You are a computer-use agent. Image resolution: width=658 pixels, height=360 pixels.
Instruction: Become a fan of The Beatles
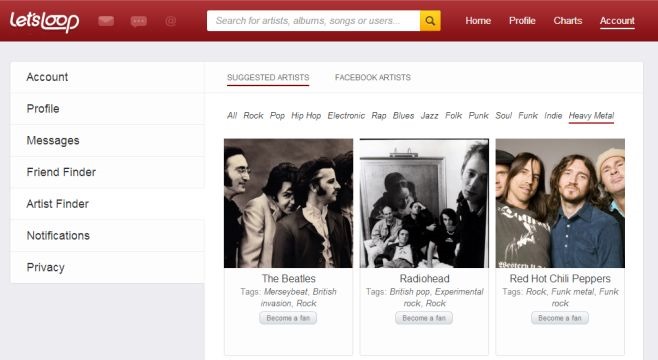pyautogui.click(x=288, y=318)
